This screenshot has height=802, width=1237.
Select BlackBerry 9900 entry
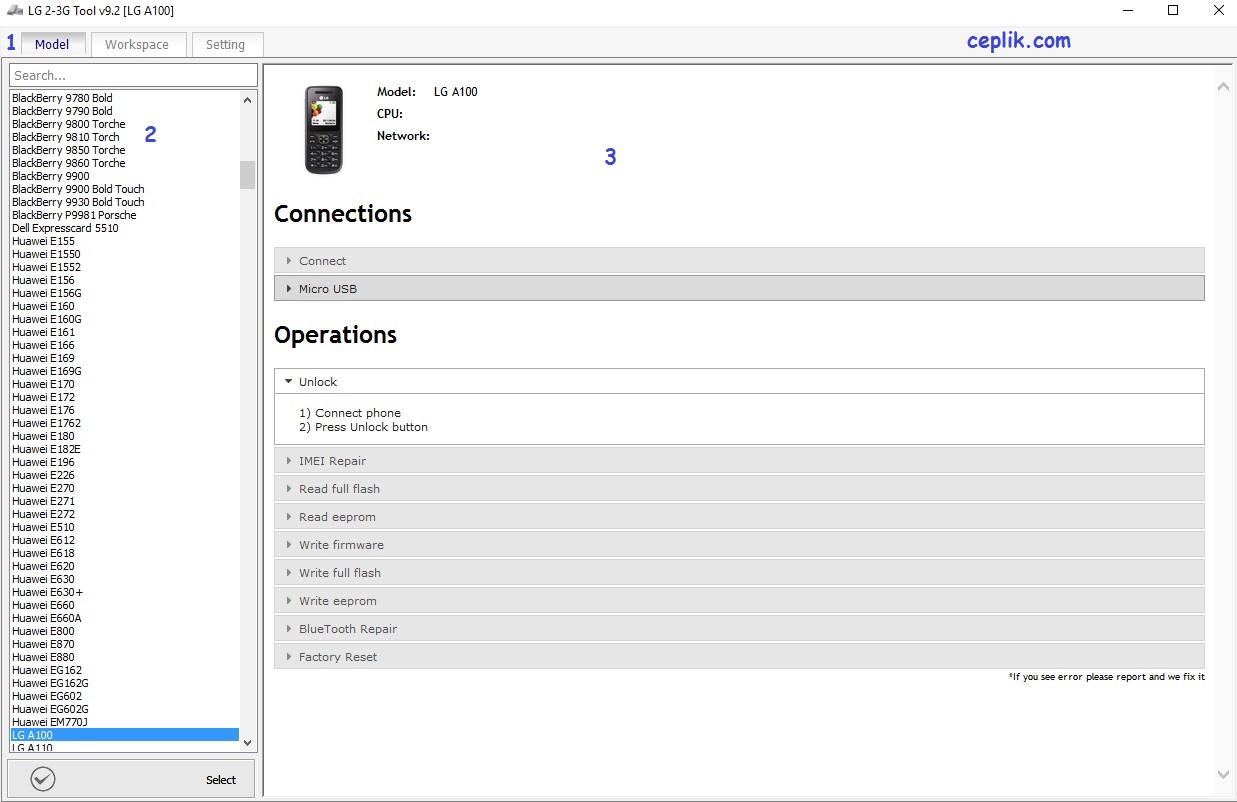click(51, 176)
